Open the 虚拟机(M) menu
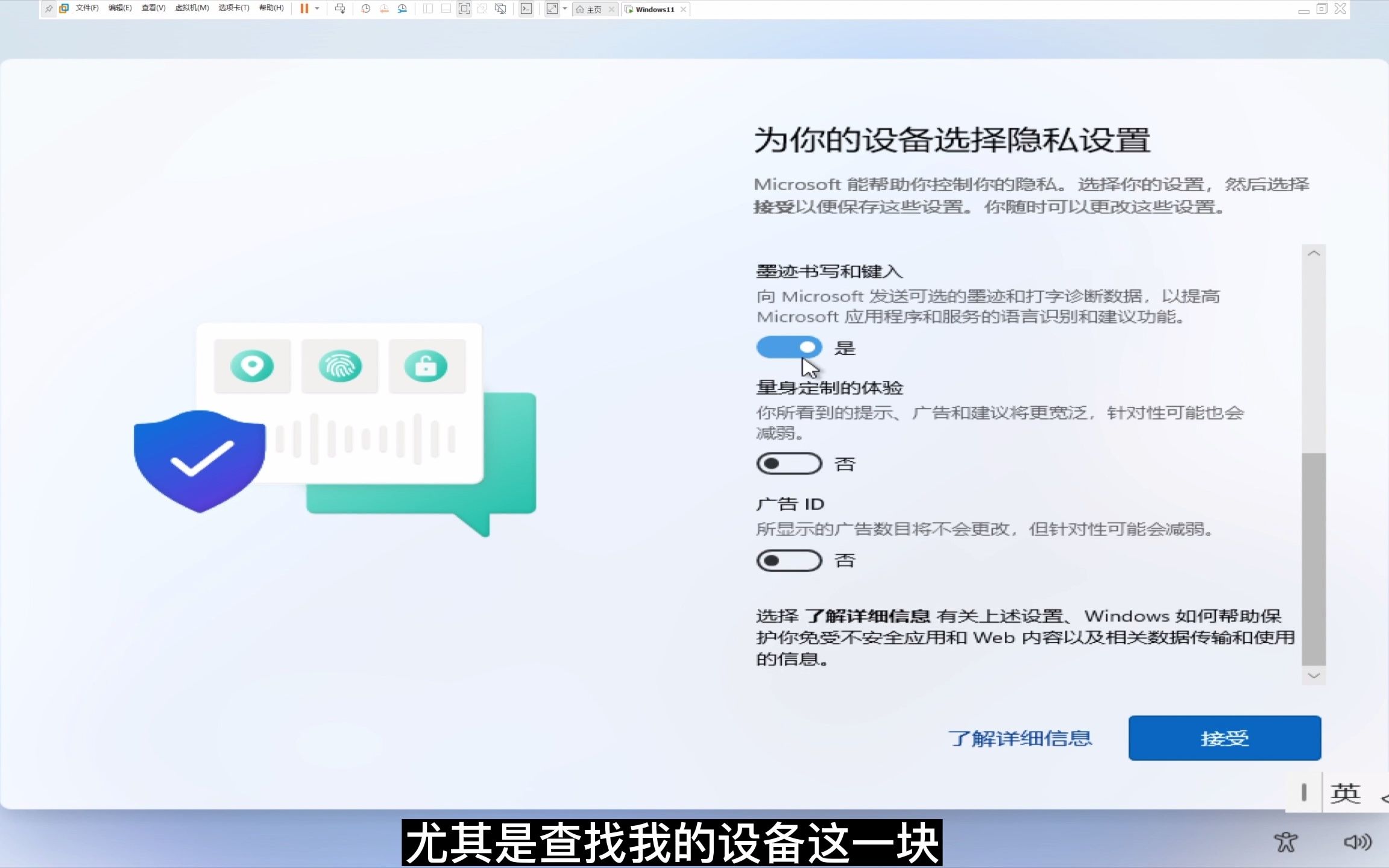The width and height of the screenshot is (1389, 868). pos(192,8)
